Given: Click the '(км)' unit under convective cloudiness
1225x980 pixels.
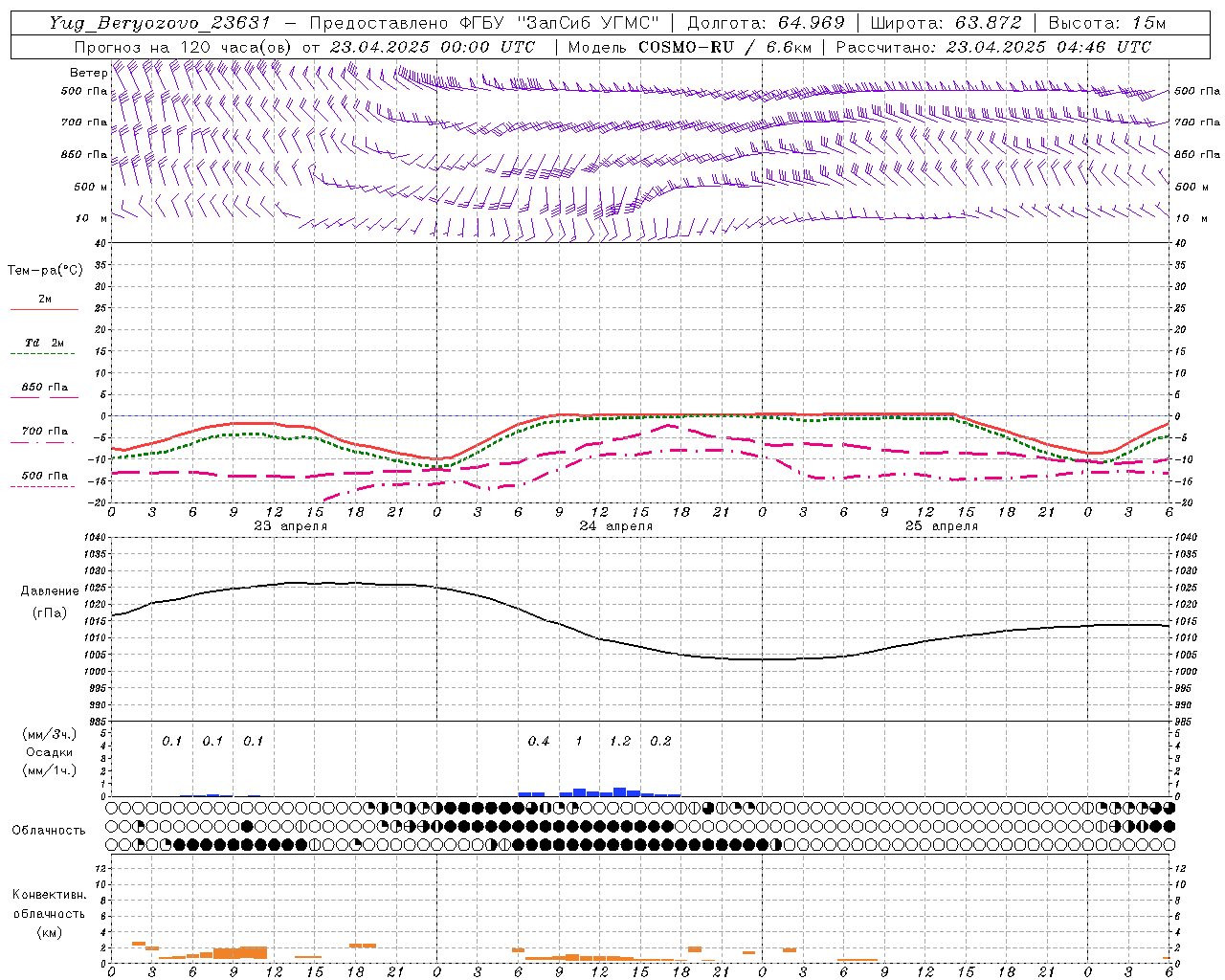Looking at the screenshot, I should point(49,932).
